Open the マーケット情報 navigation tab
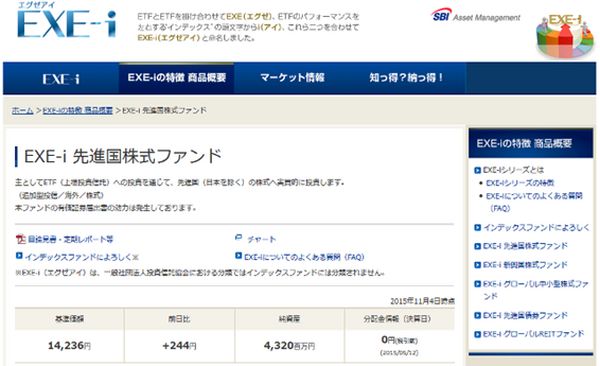The image size is (600, 366). pos(292,78)
